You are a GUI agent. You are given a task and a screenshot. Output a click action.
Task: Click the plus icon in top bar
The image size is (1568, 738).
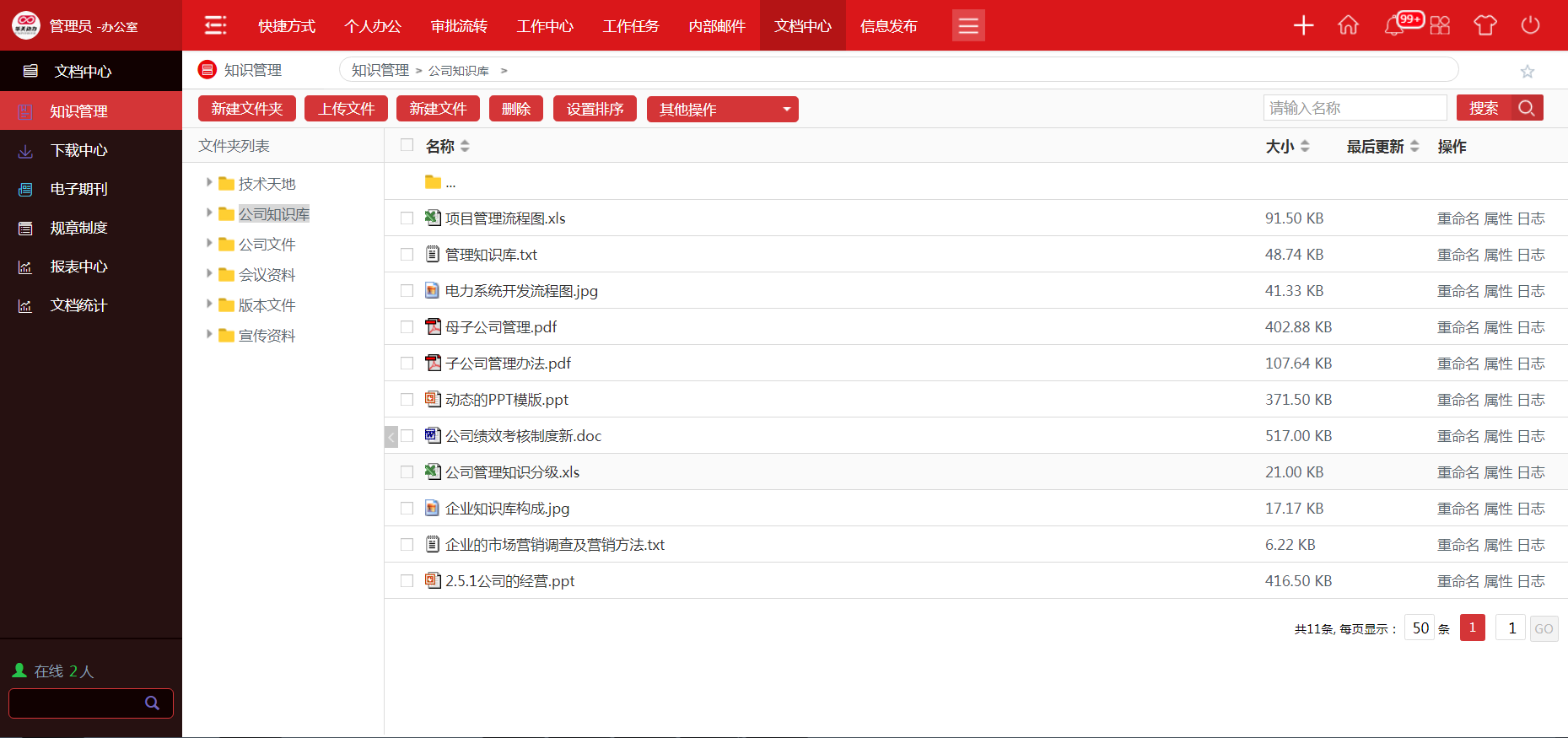point(1303,25)
